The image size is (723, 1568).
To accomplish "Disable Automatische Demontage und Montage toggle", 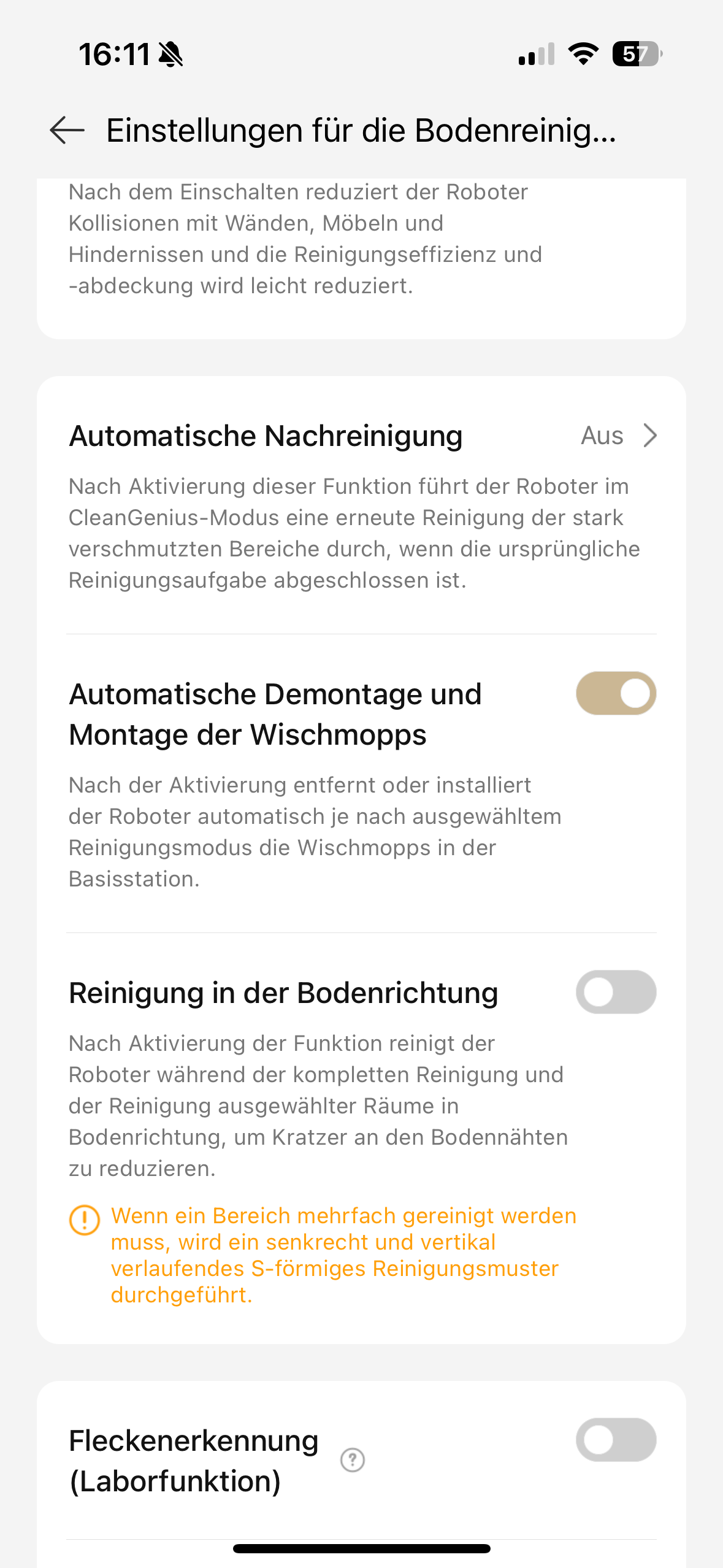I will [x=616, y=693].
